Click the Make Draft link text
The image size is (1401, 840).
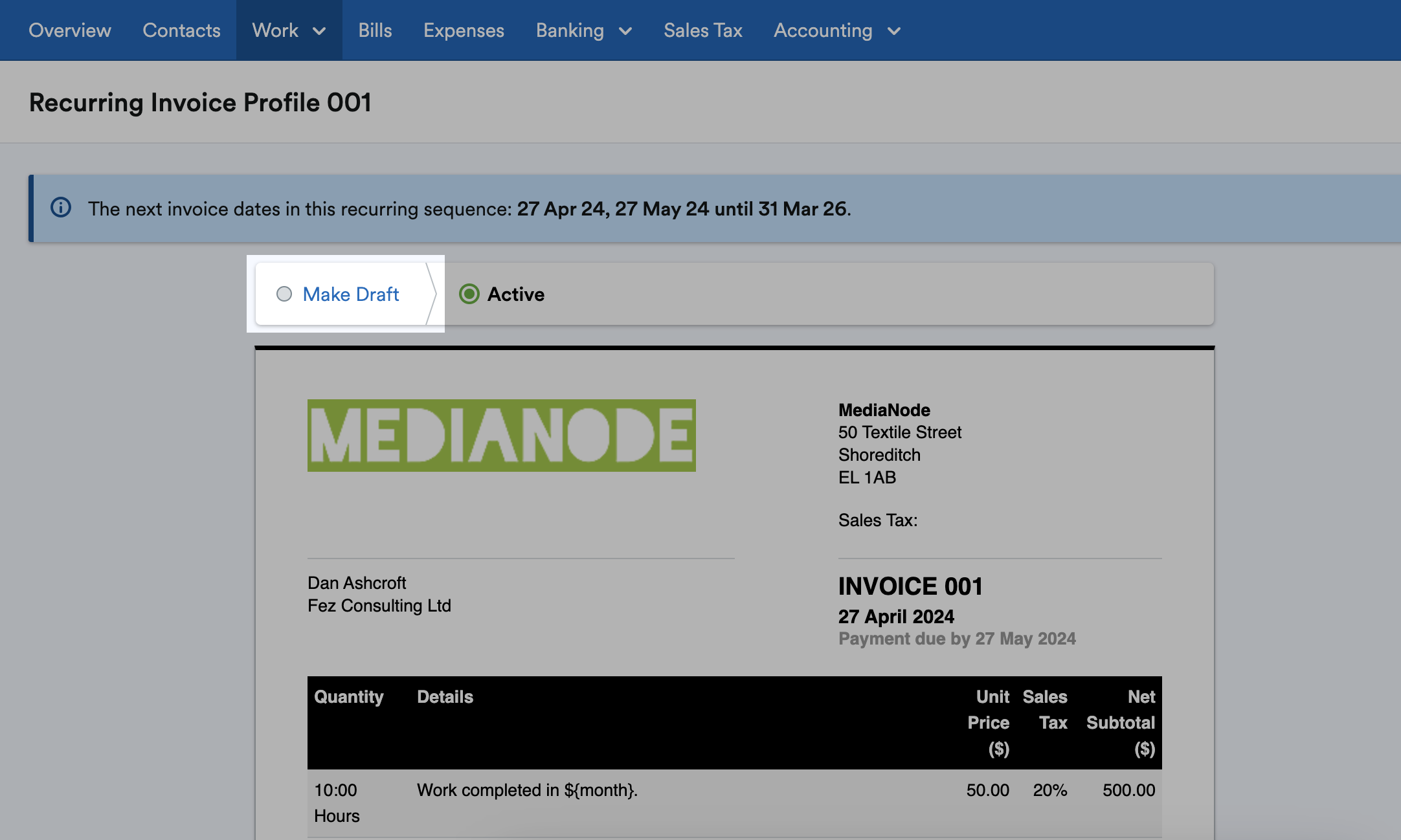[x=350, y=294]
